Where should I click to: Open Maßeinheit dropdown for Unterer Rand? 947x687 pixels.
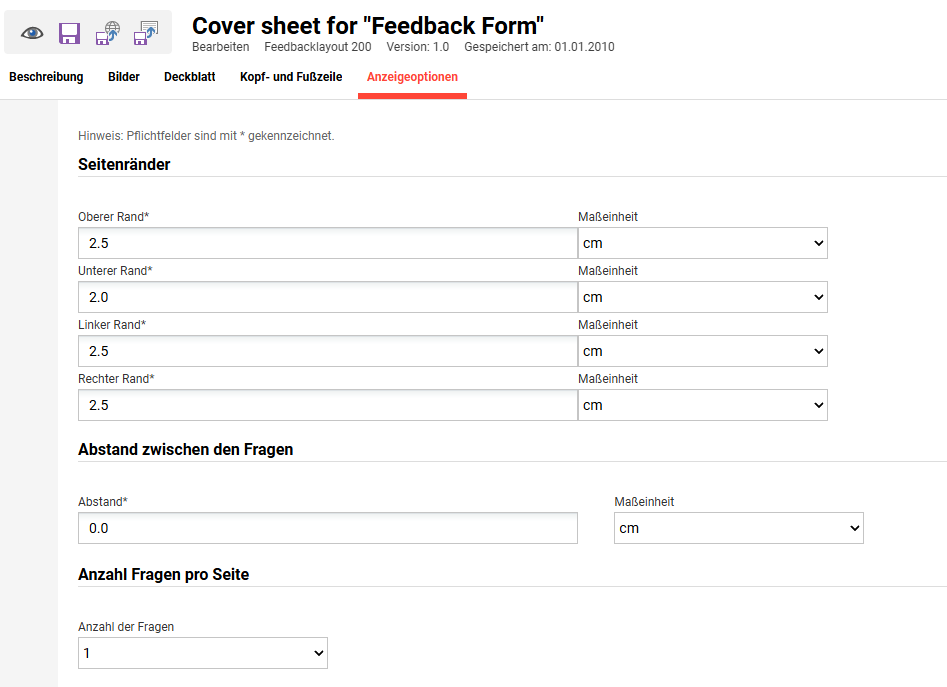pyautogui.click(x=702, y=297)
